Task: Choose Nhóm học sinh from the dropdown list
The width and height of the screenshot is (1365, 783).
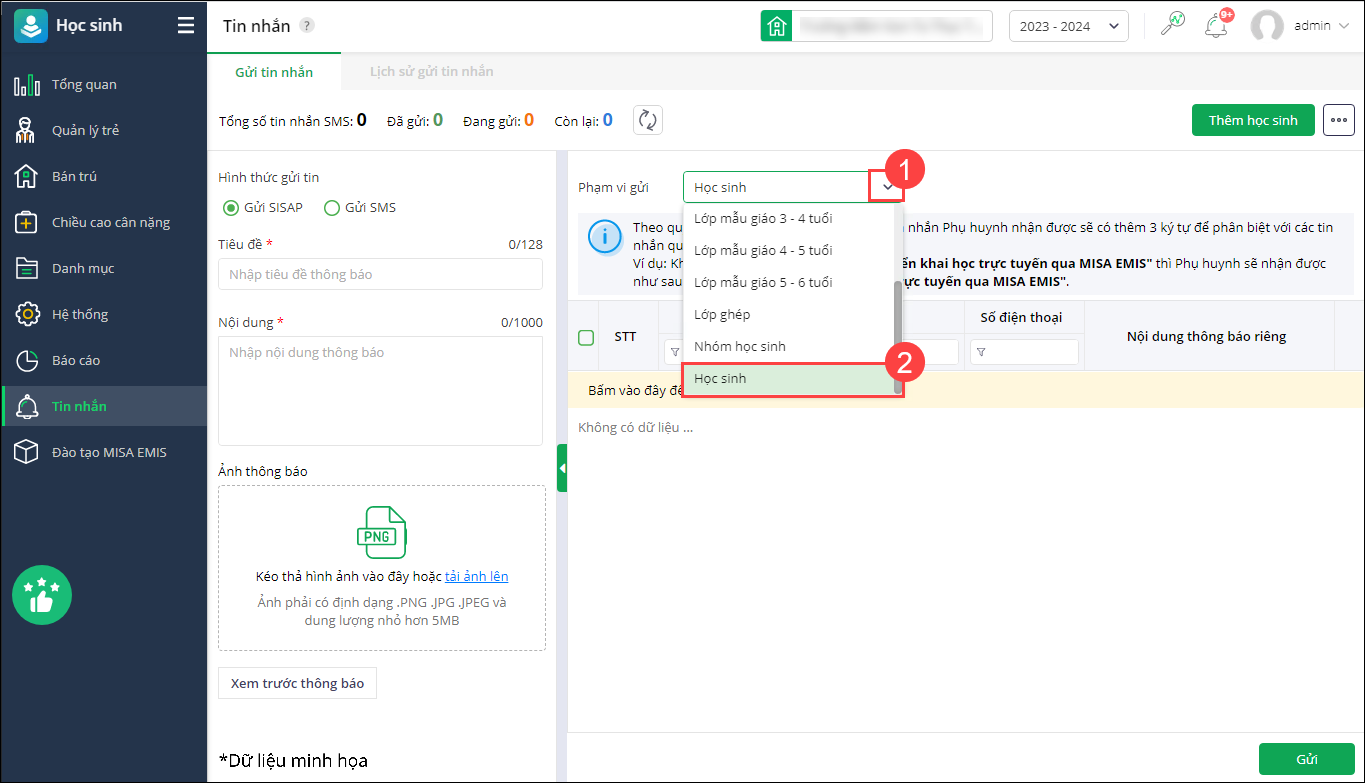Action: (787, 347)
